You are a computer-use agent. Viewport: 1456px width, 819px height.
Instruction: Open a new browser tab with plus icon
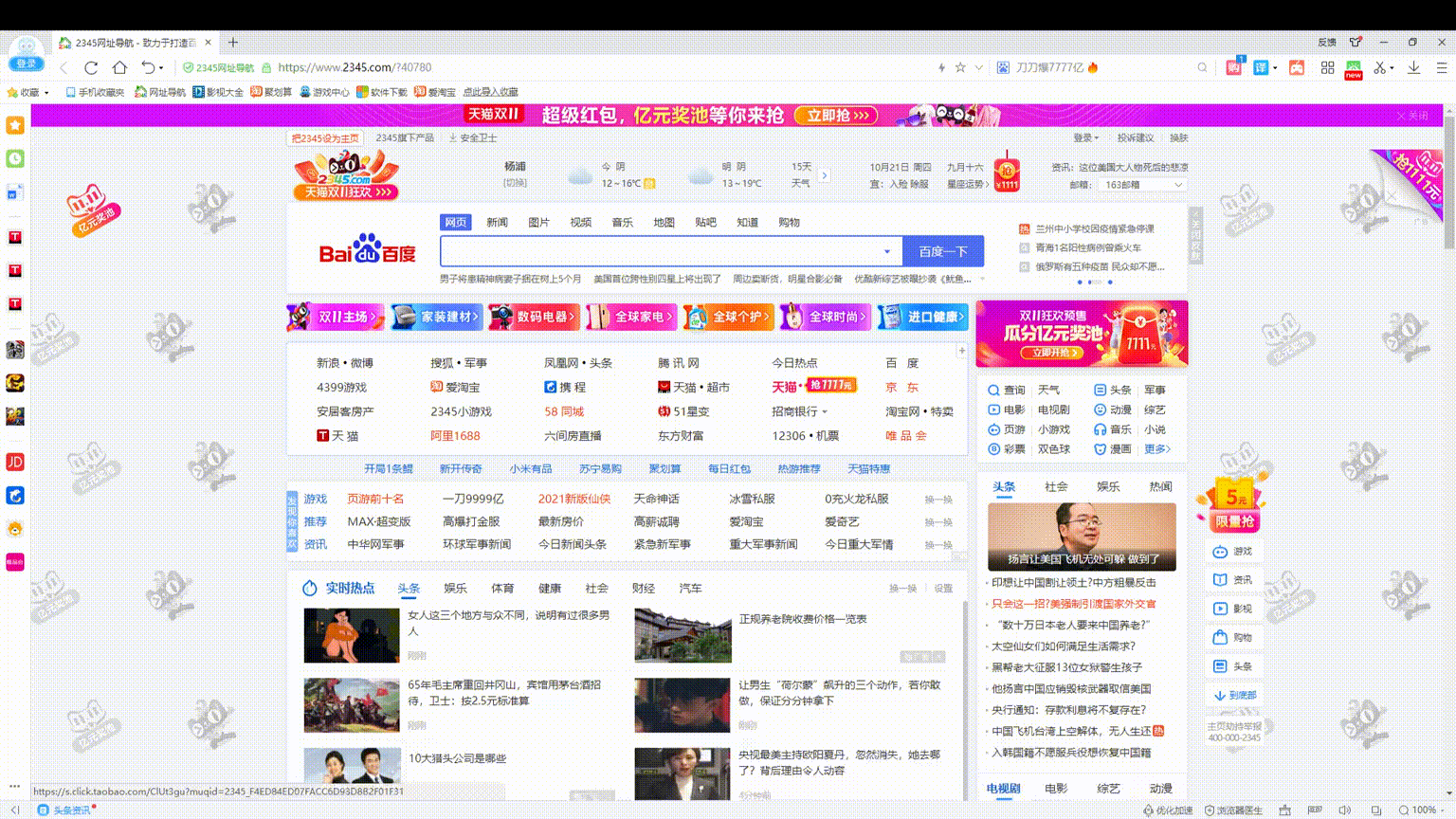(x=233, y=42)
